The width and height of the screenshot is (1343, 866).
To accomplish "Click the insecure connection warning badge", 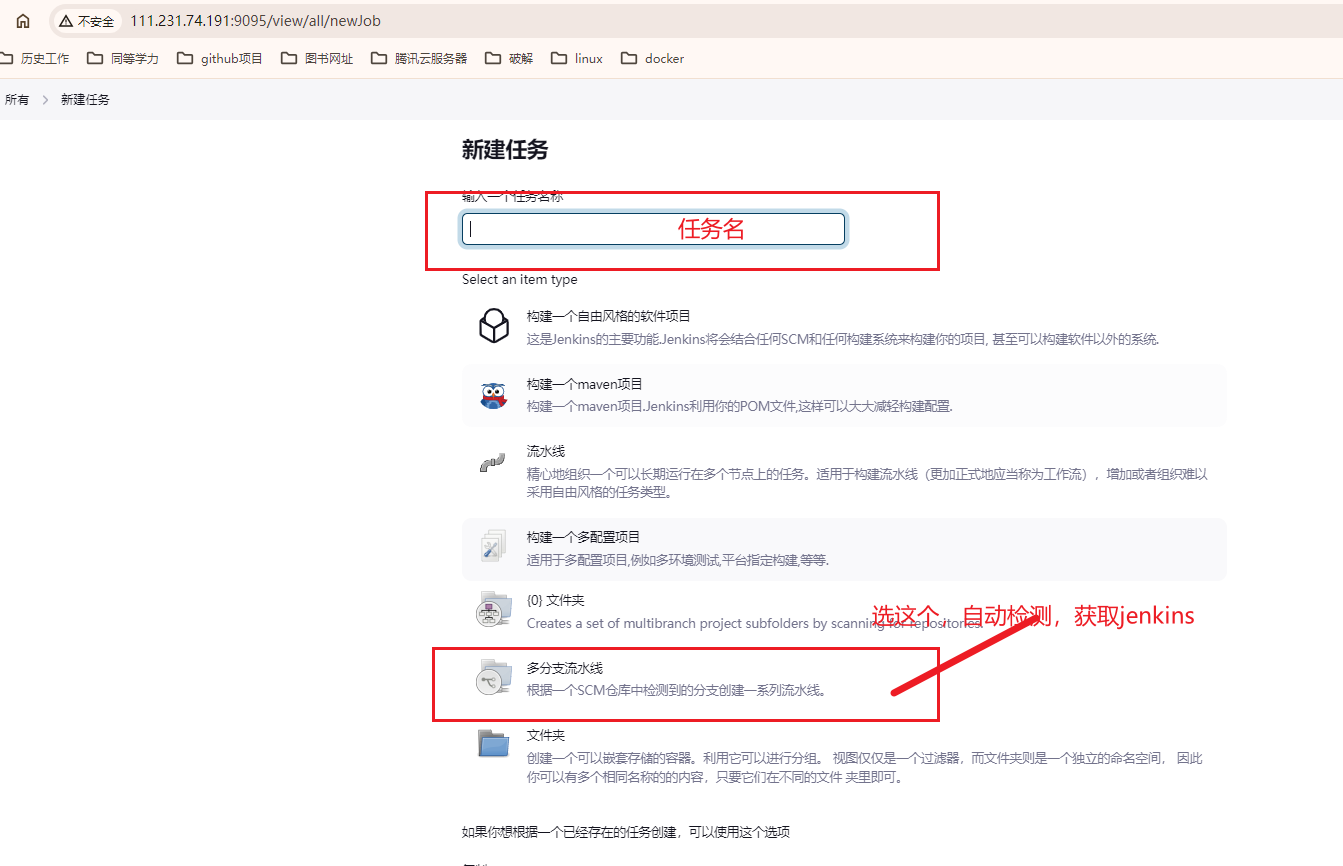I will 86,21.
